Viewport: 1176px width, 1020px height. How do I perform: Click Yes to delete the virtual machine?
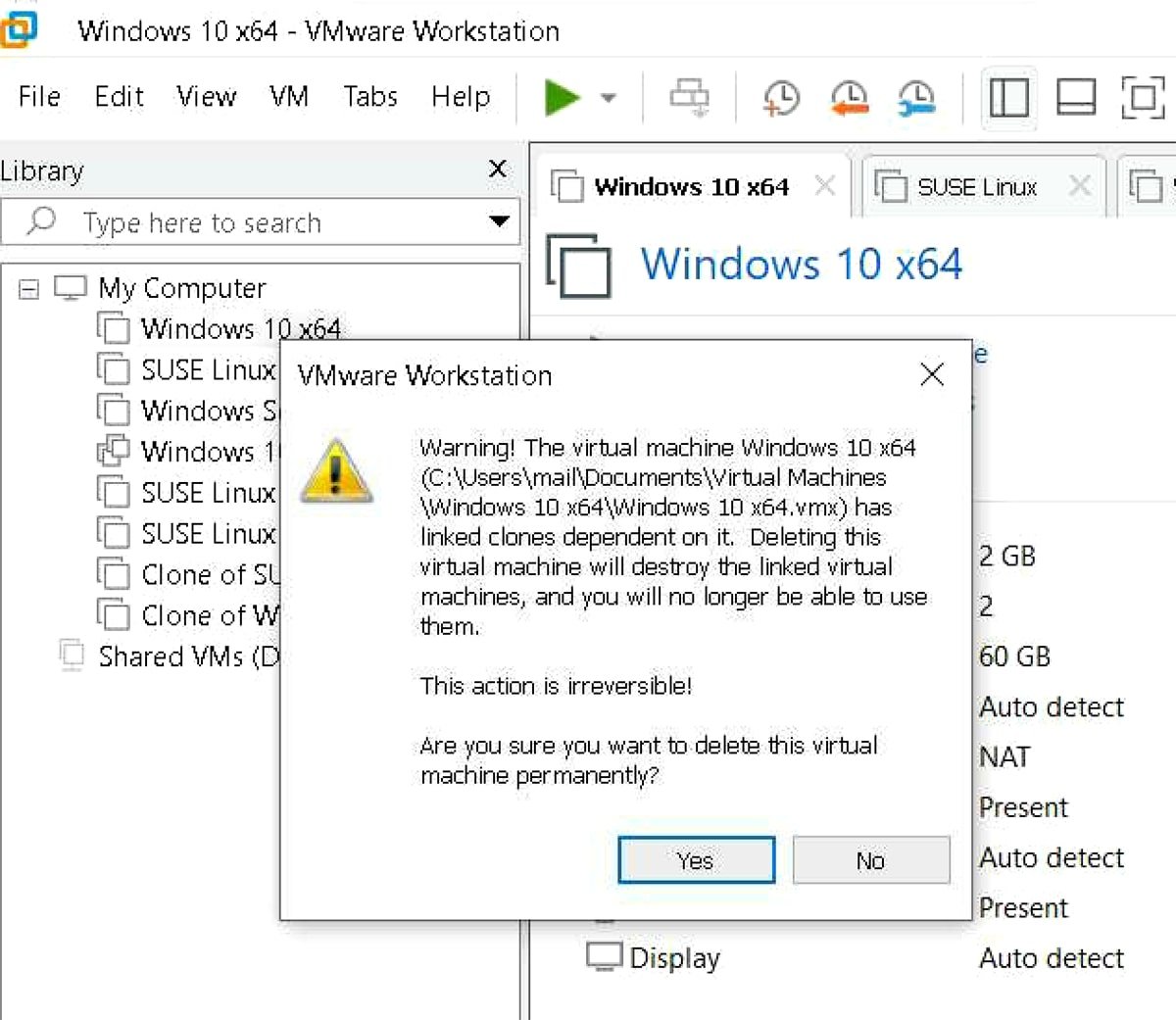click(695, 860)
